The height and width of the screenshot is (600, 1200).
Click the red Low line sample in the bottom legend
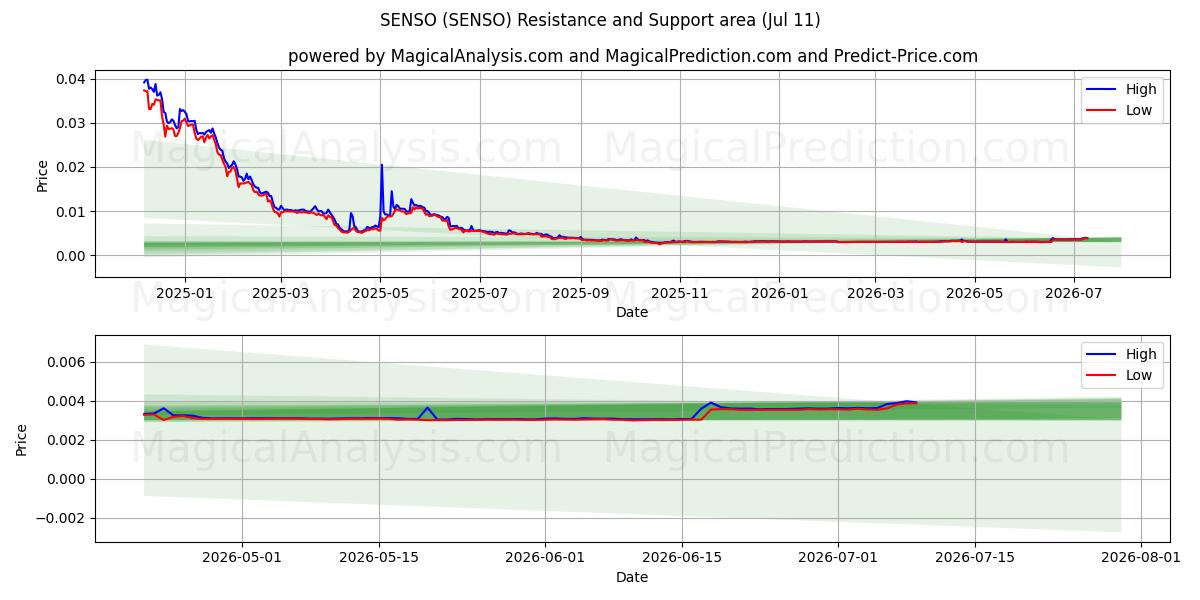pos(1103,376)
